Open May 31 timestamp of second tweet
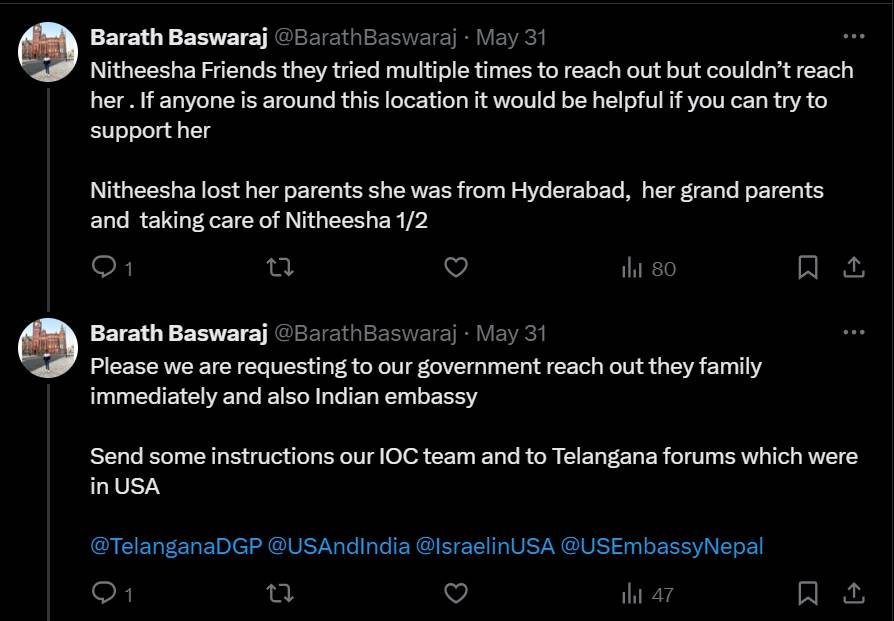 pyautogui.click(x=511, y=333)
